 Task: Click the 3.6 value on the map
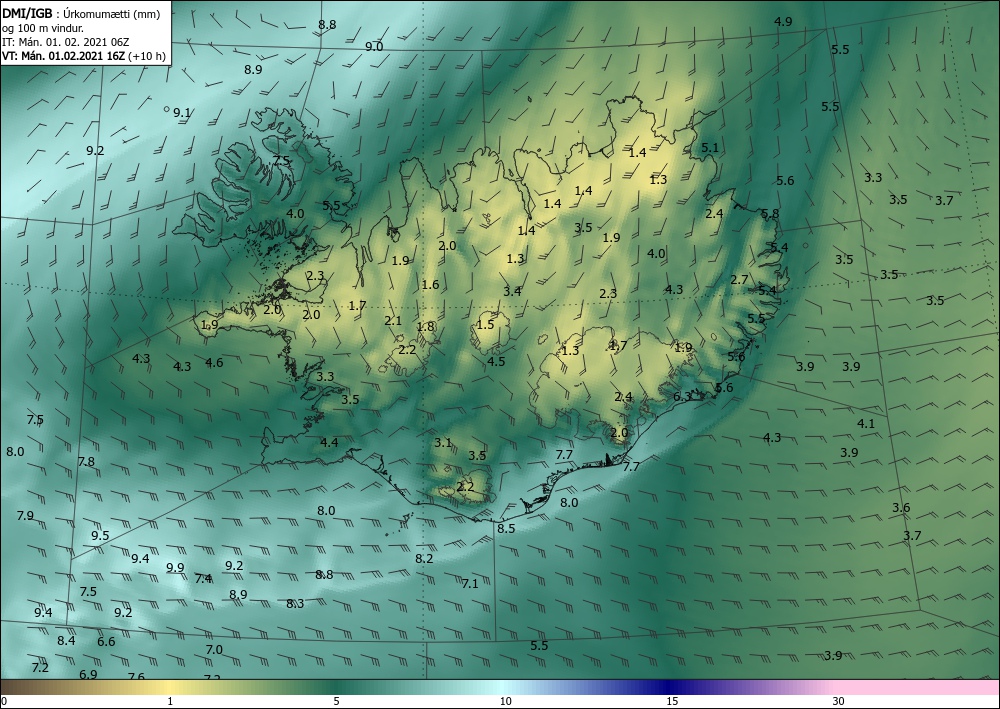(901, 508)
